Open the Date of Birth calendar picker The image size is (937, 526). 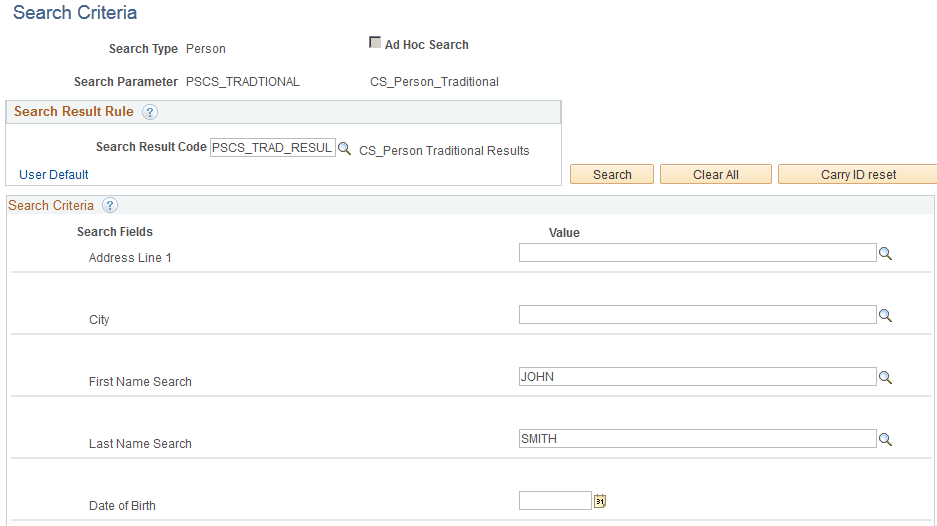600,501
